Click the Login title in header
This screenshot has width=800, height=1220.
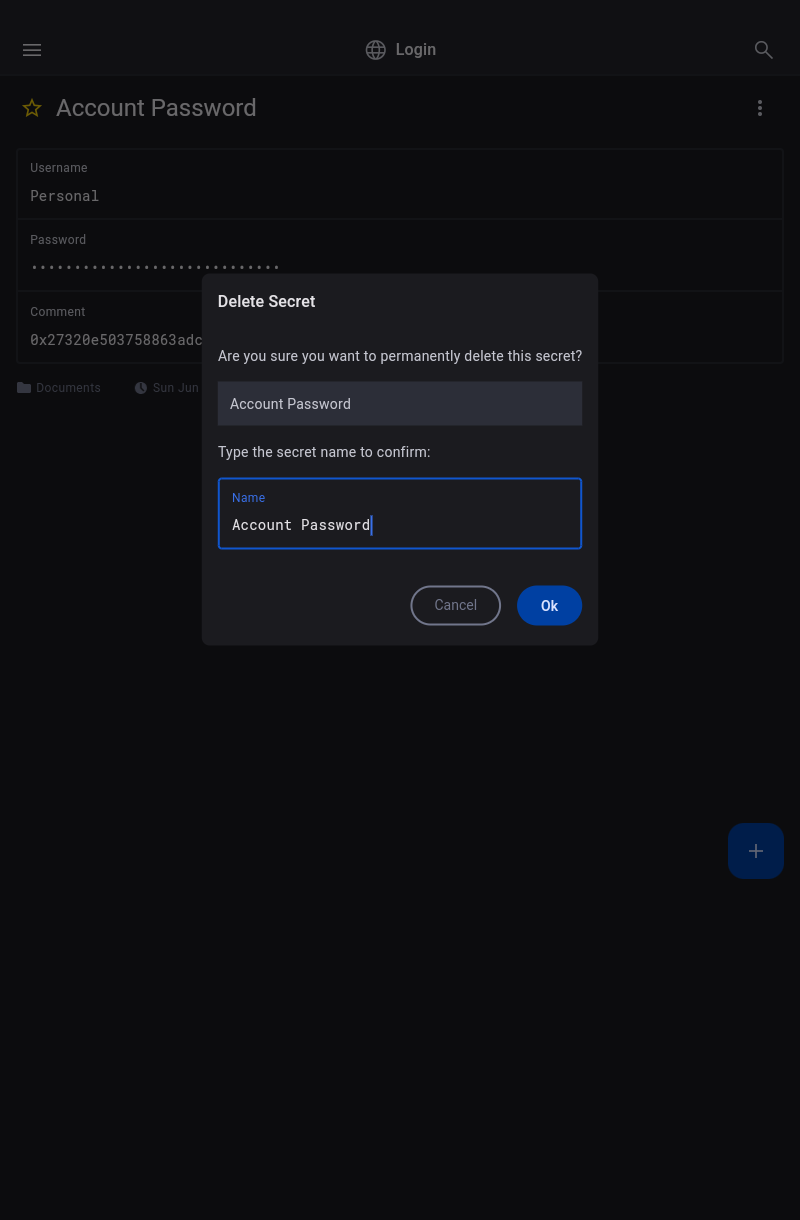point(415,50)
